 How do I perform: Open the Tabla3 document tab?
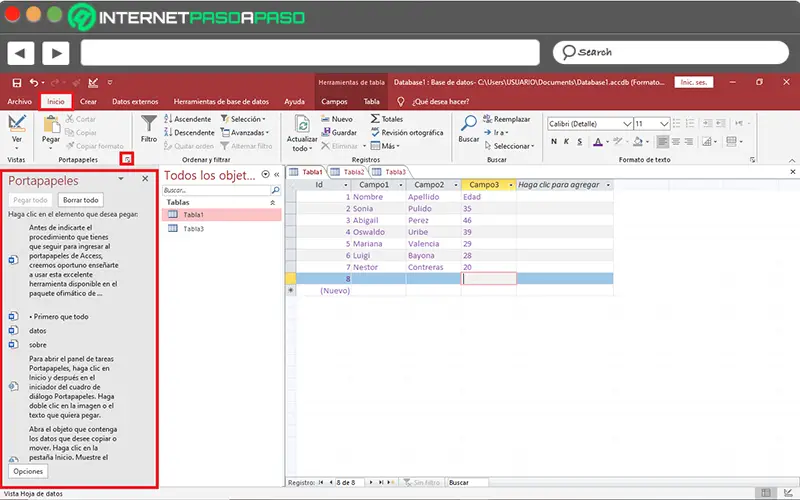390,172
